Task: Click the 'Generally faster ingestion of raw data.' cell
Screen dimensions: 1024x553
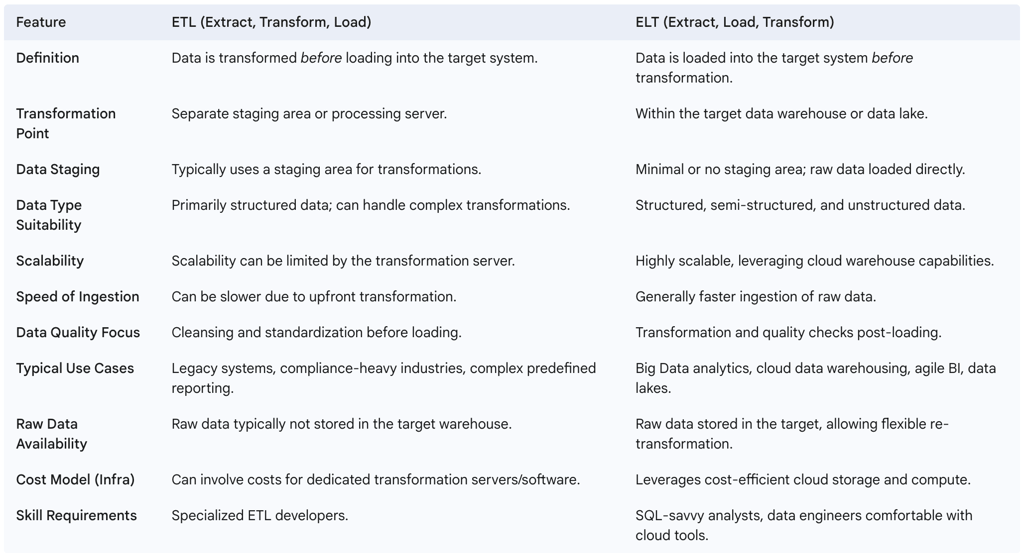Action: [x=755, y=297]
